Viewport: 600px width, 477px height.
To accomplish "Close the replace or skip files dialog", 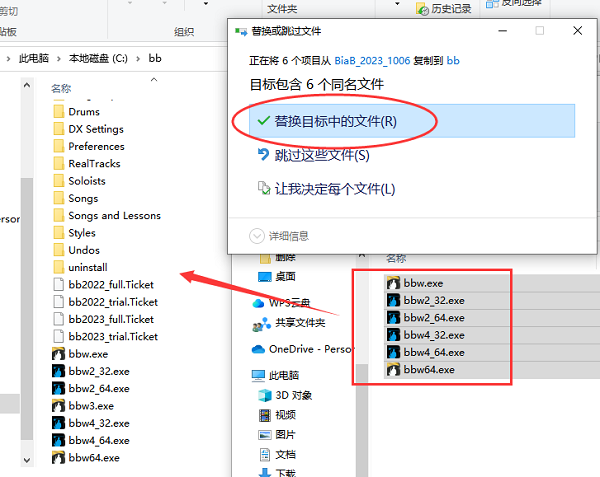I will (x=577, y=31).
